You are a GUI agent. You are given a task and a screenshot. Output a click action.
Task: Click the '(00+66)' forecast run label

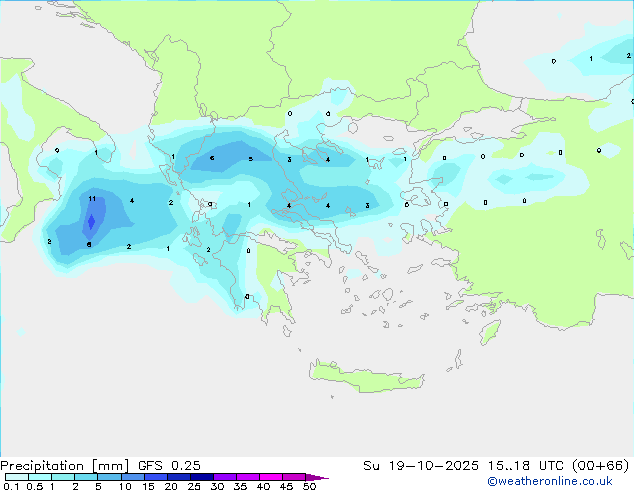(x=601, y=466)
